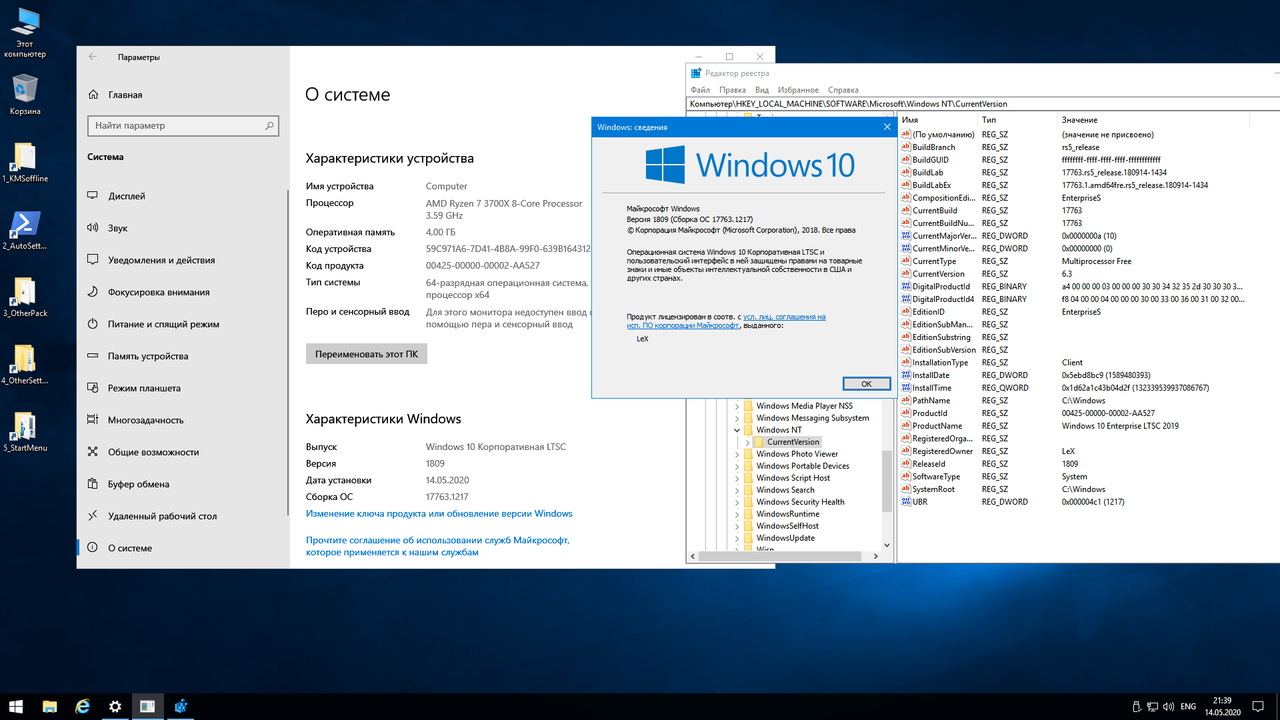Expand Windows Script Host key
Viewport: 1280px width, 720px height.
(x=737, y=478)
